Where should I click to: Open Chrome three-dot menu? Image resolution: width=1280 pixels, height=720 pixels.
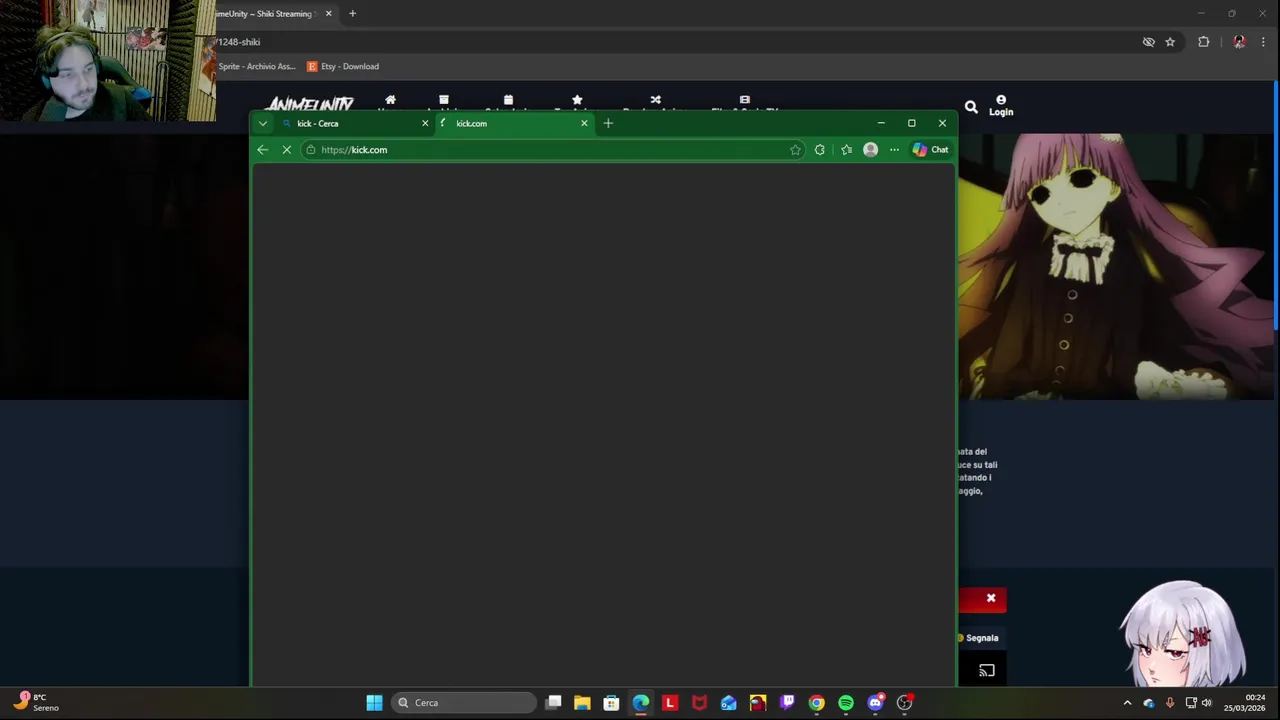[x=1263, y=42]
